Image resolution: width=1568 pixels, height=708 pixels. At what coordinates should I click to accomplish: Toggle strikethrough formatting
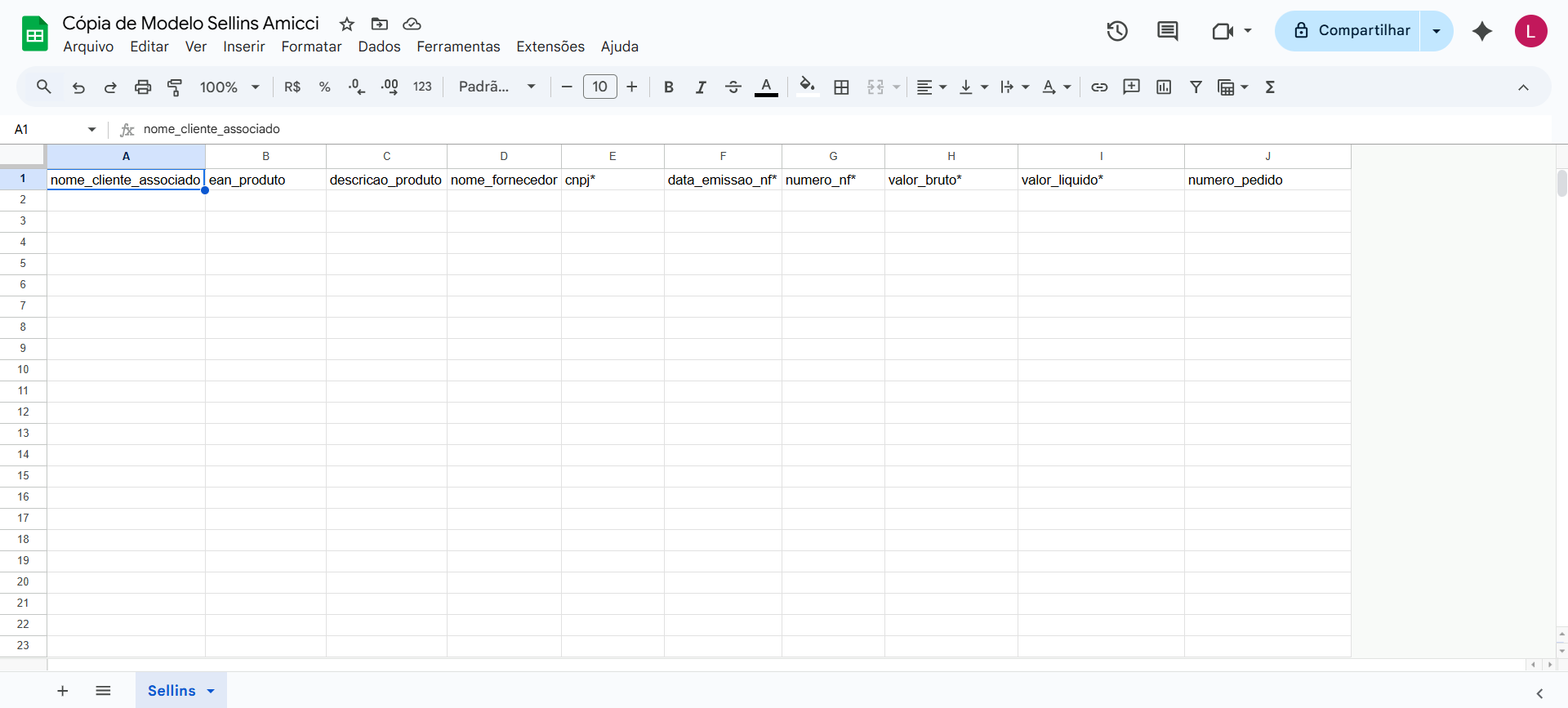tap(733, 87)
